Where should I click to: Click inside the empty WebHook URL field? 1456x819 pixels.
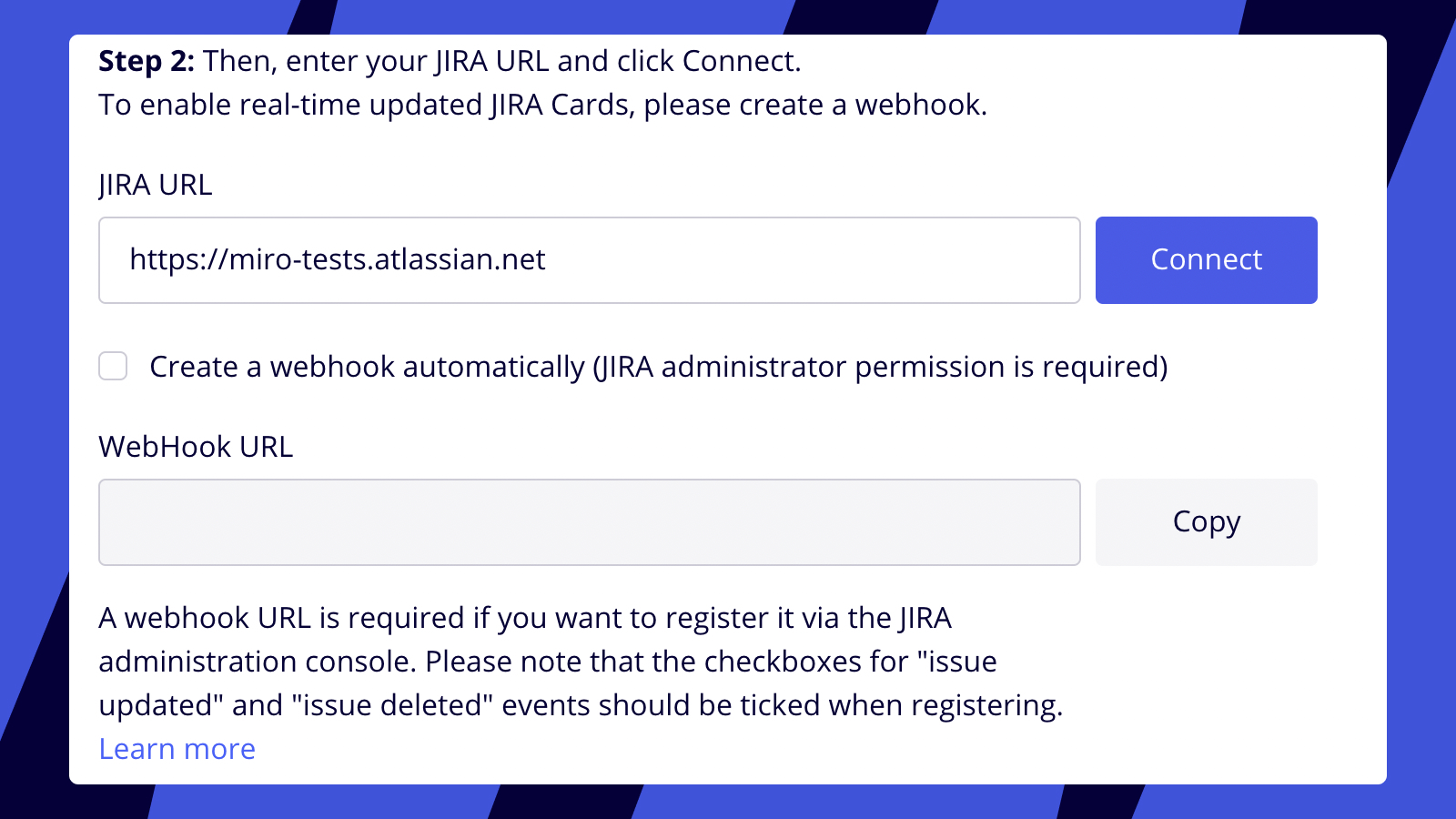[x=589, y=522]
